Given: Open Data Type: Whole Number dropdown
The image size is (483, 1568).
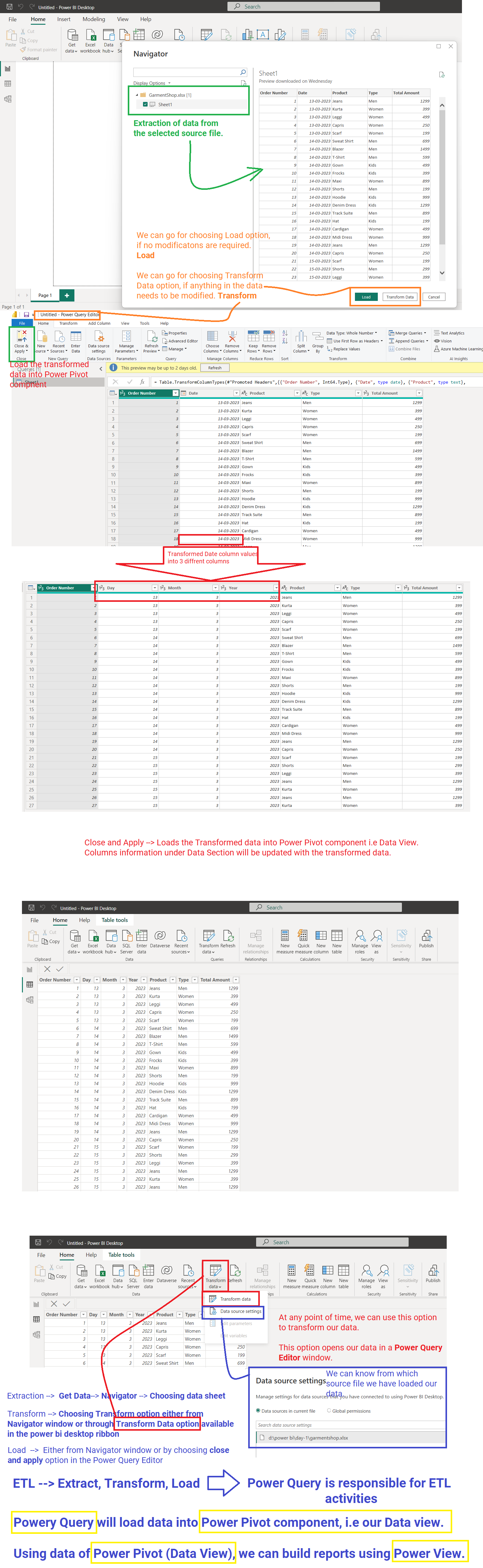Looking at the screenshot, I should 352,333.
